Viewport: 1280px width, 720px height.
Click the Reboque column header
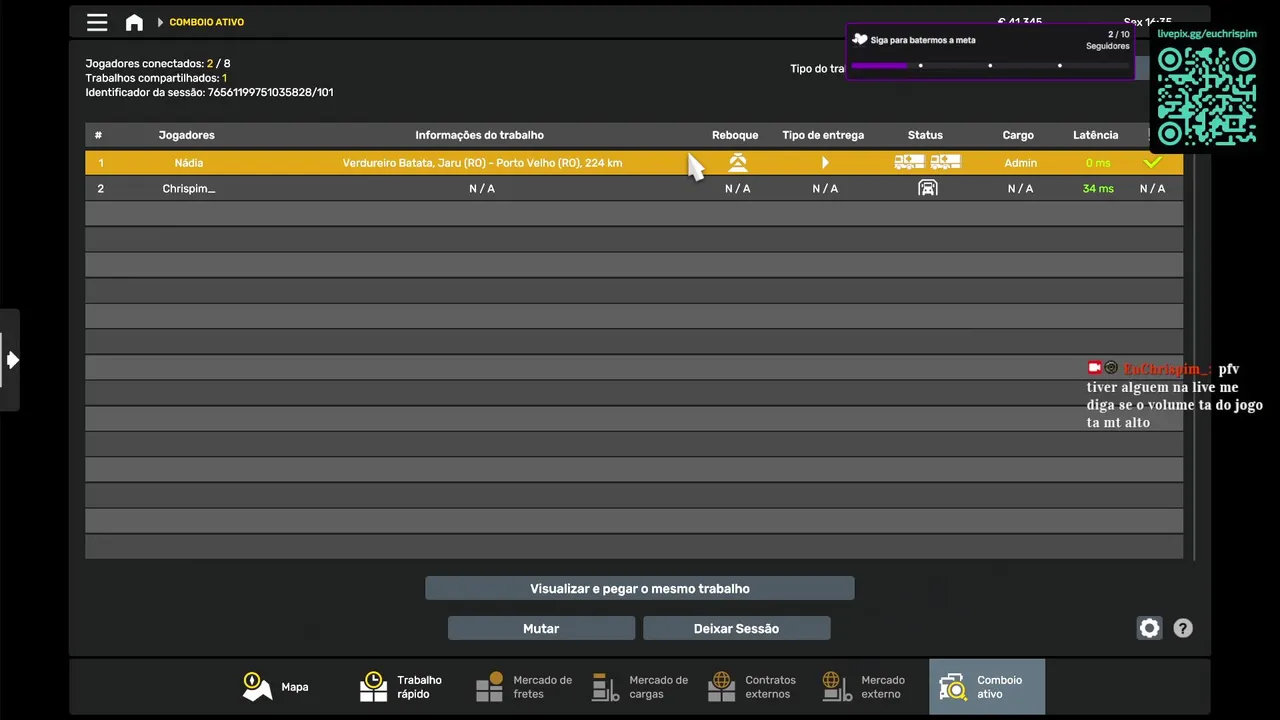tap(735, 135)
